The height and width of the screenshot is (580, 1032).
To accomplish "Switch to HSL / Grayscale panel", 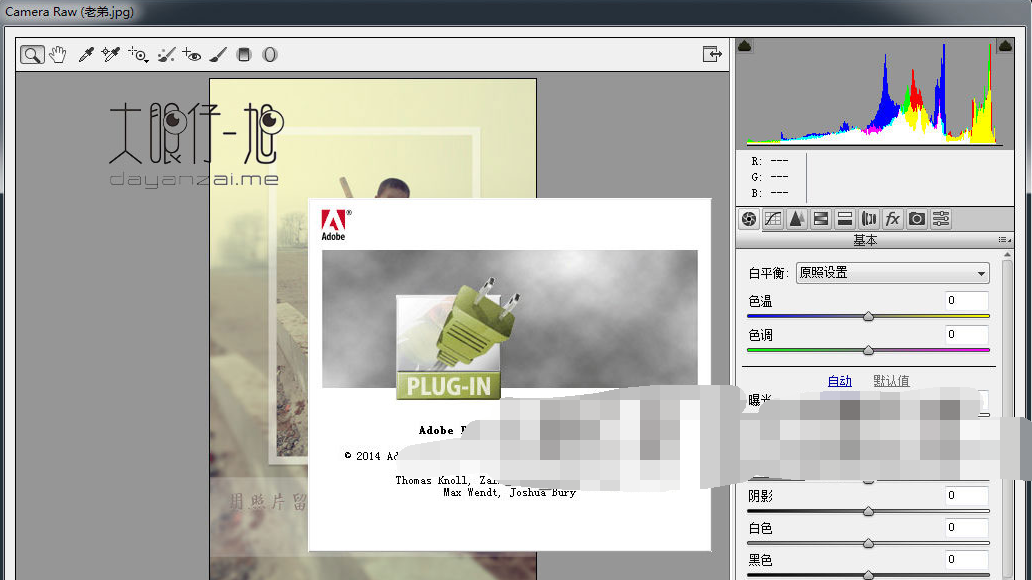I will [x=821, y=219].
